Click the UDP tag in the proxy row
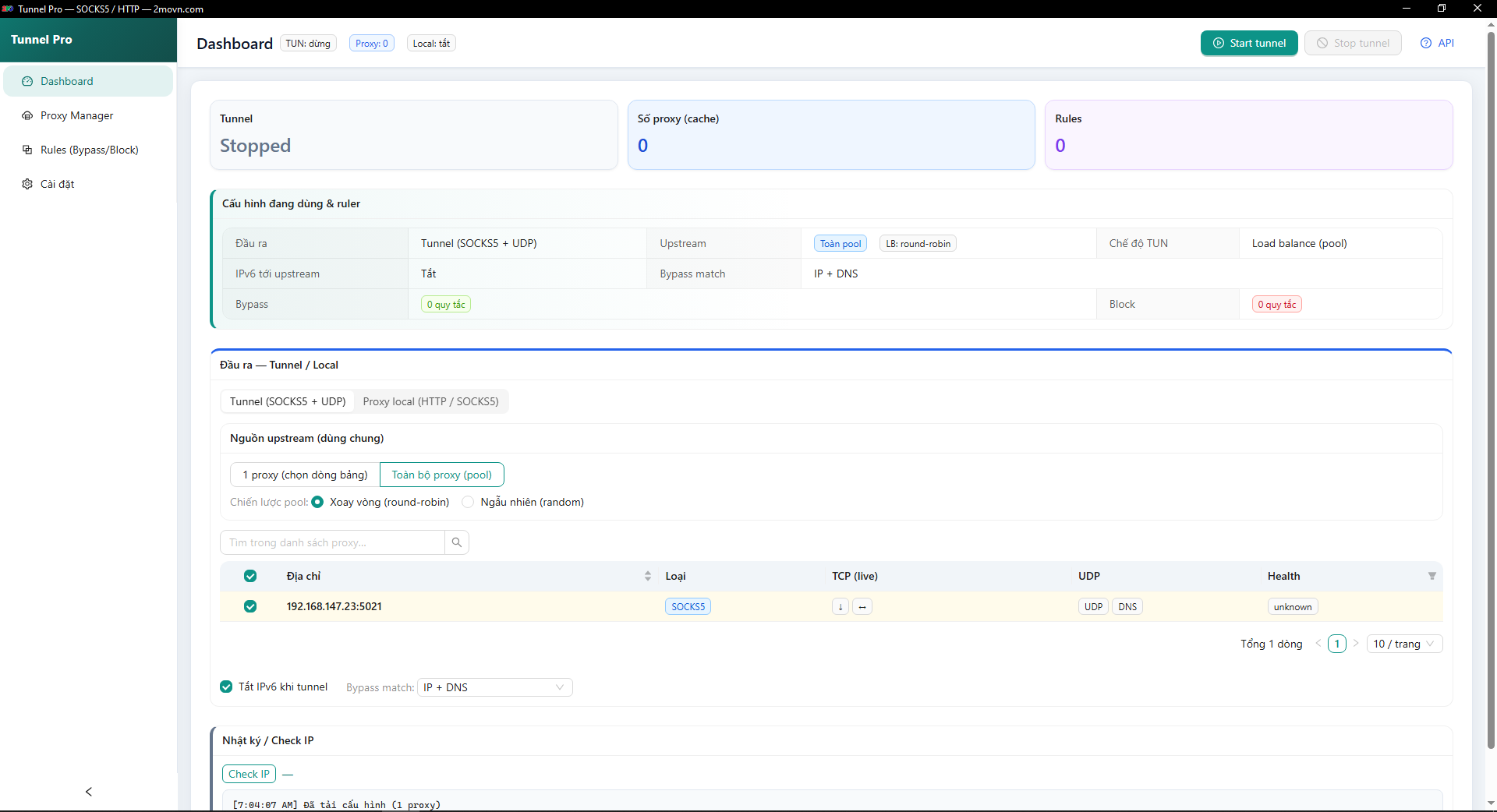 tap(1093, 607)
